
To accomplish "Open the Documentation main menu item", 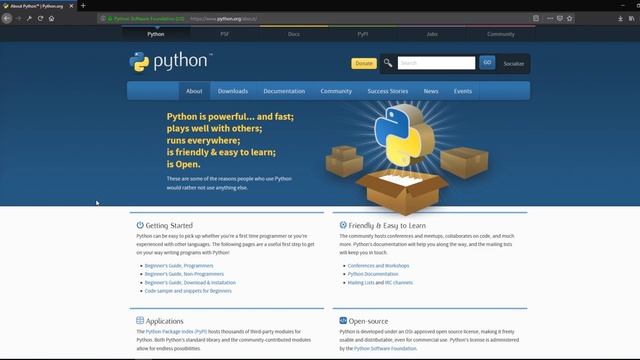I will click(284, 91).
